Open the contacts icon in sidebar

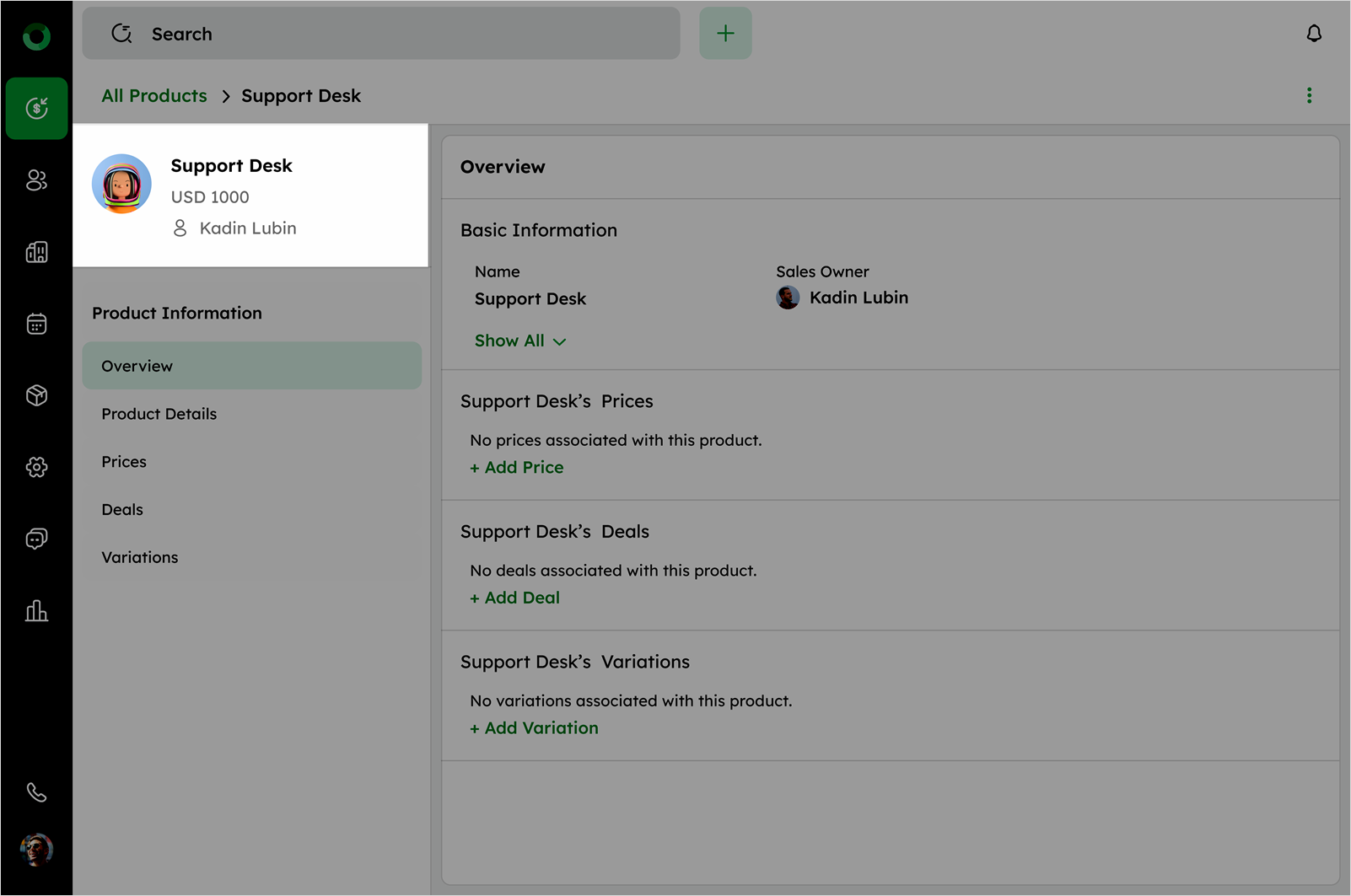pos(36,180)
